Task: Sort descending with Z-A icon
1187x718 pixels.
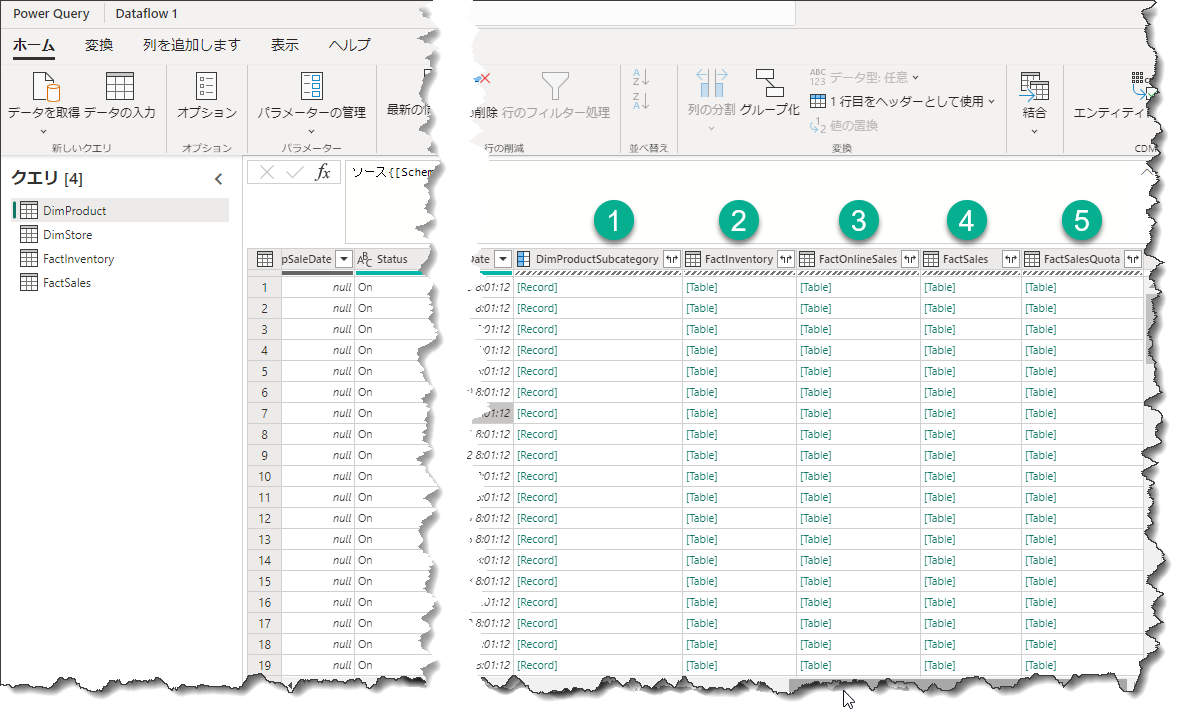Action: pos(640,101)
